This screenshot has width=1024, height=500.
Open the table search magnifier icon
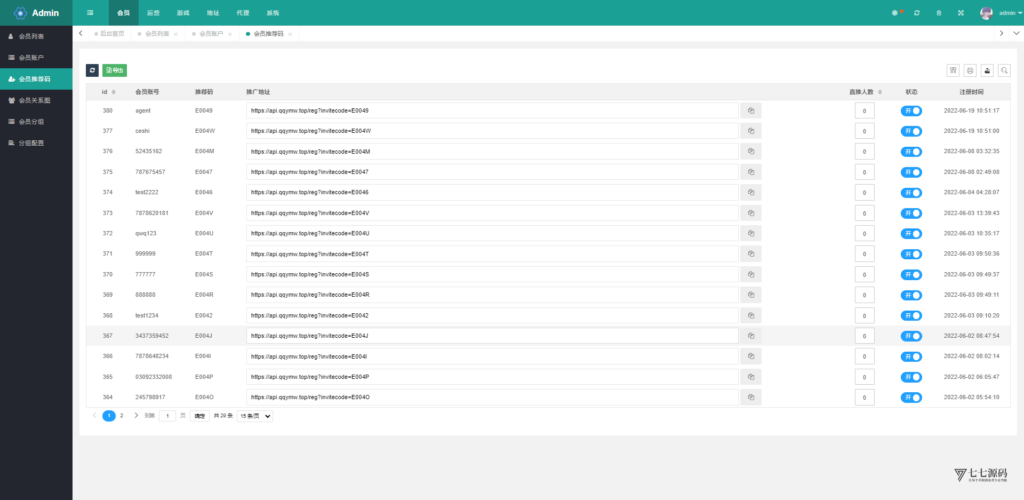1004,71
